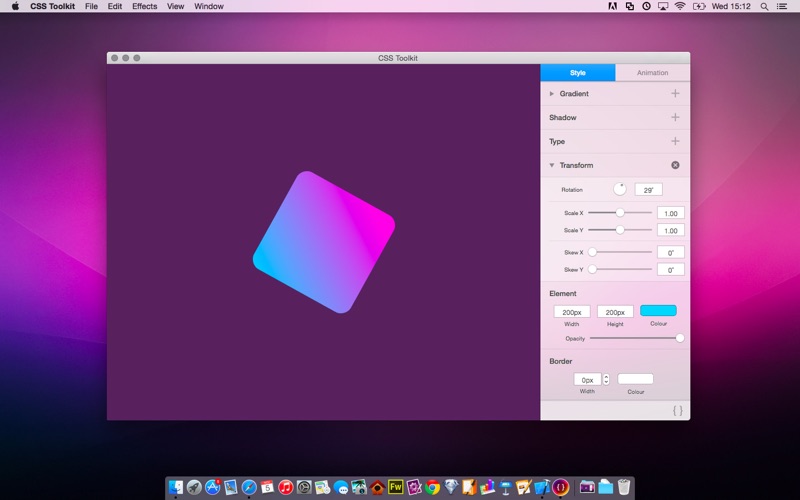Select the Style tab
The height and width of the screenshot is (500, 800).
578,73
